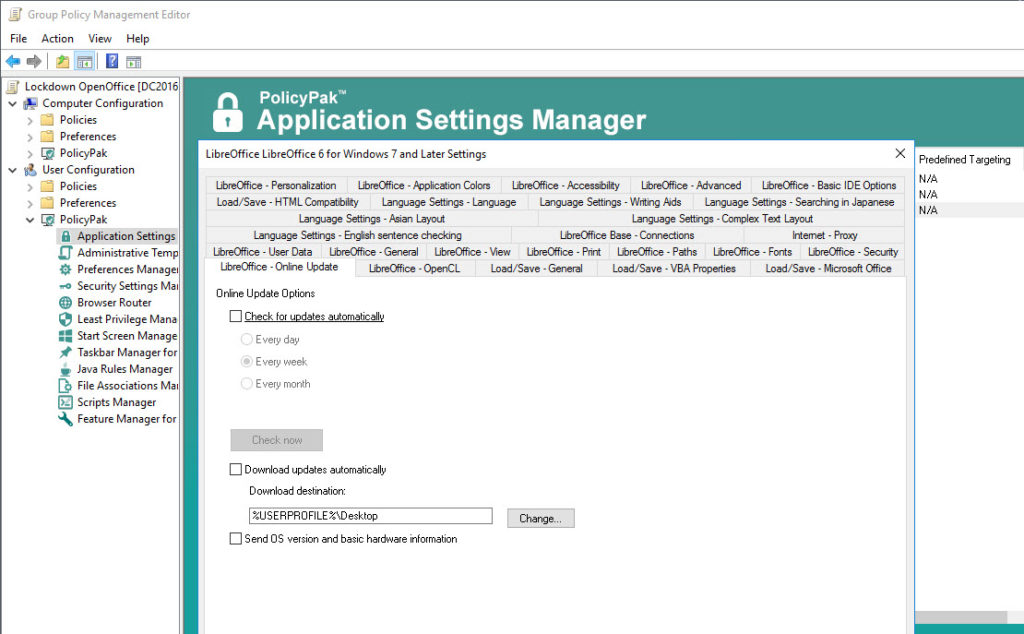Click the Predefined Targeting column header
The image size is (1024, 634).
pos(969,159)
